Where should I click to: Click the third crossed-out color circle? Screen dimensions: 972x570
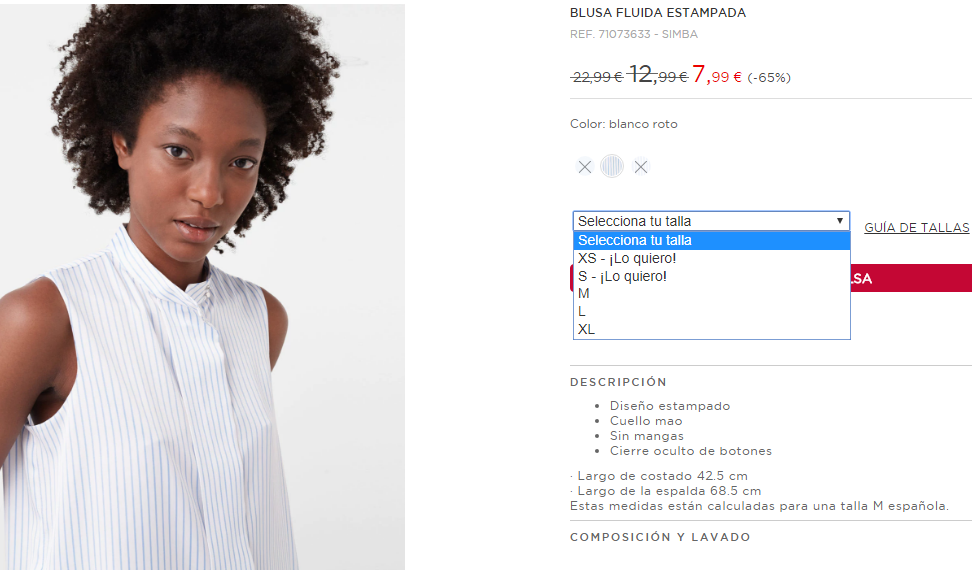click(x=641, y=167)
